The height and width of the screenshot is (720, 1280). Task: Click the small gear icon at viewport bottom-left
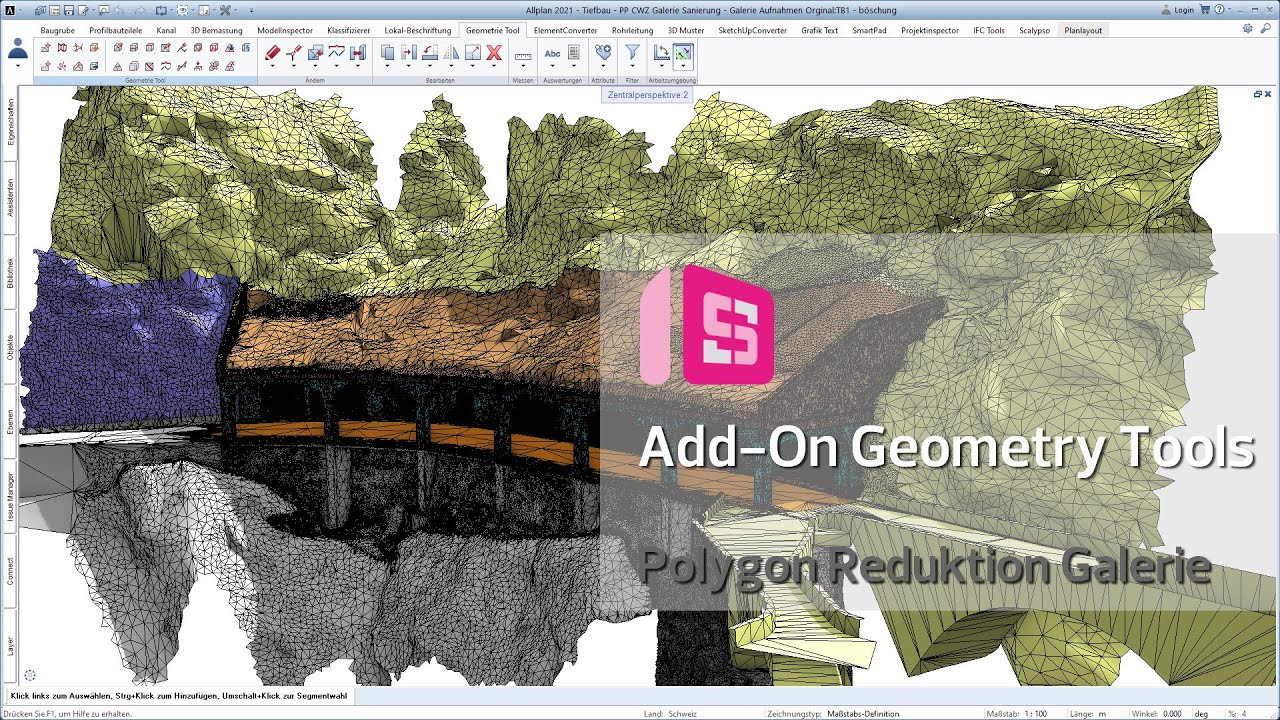[30, 676]
